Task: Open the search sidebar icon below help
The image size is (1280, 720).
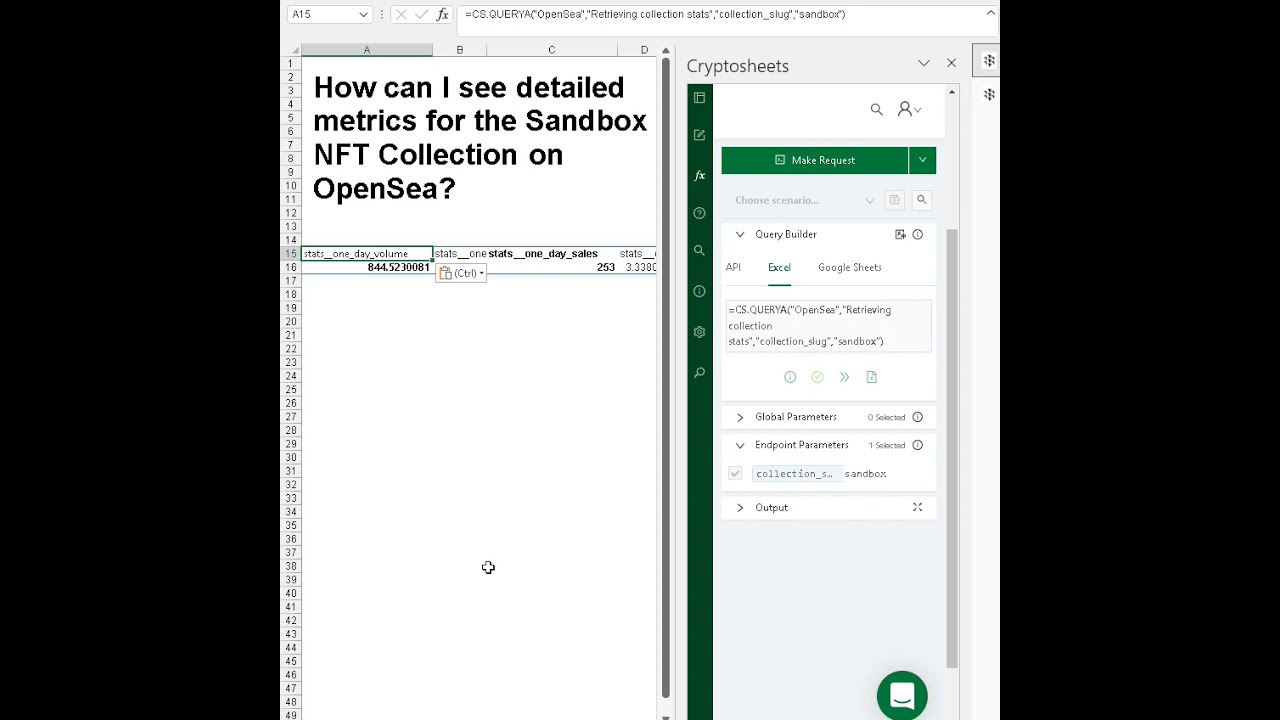Action: pyautogui.click(x=699, y=251)
